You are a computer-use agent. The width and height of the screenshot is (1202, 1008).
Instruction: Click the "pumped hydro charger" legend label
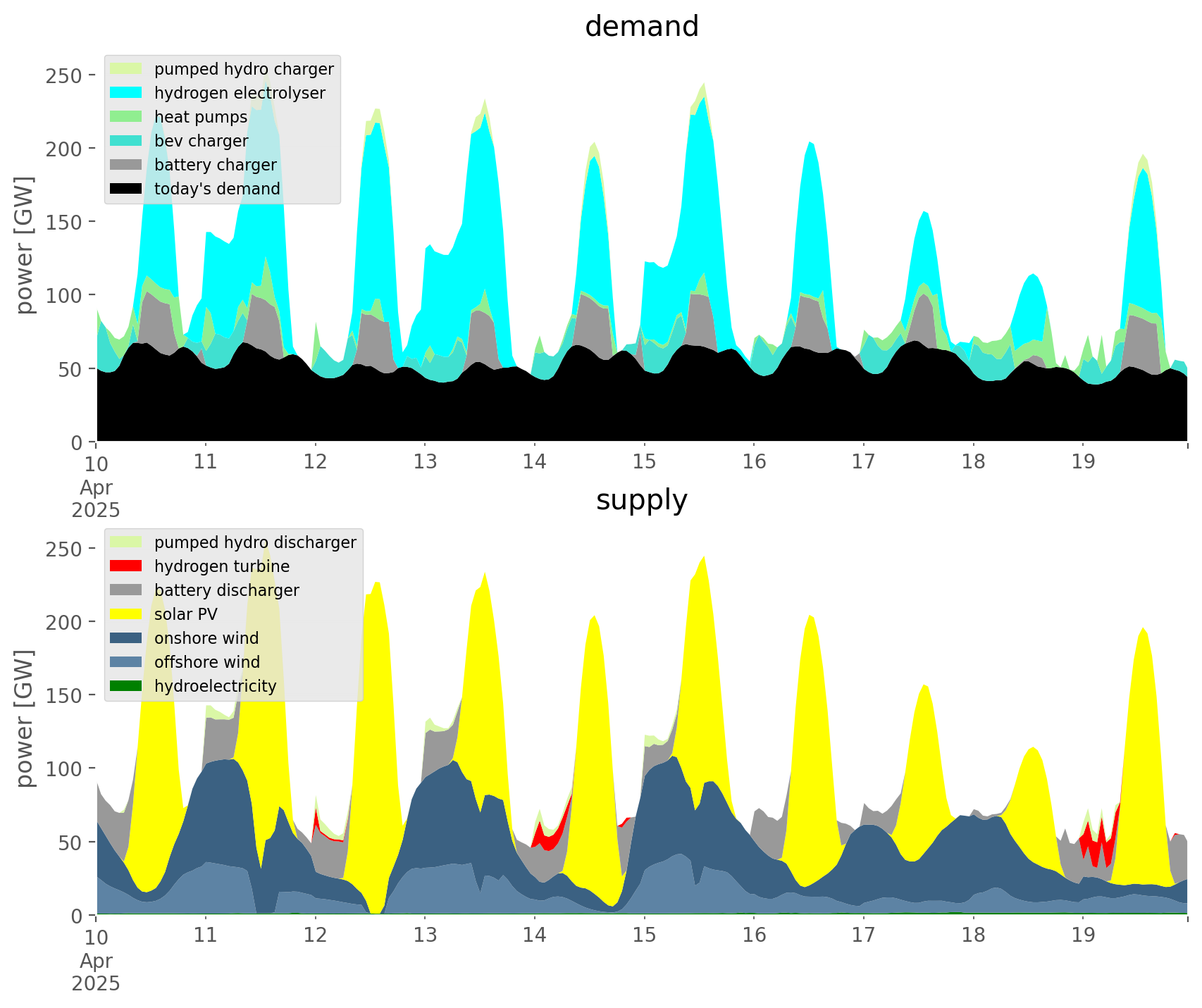pos(244,70)
